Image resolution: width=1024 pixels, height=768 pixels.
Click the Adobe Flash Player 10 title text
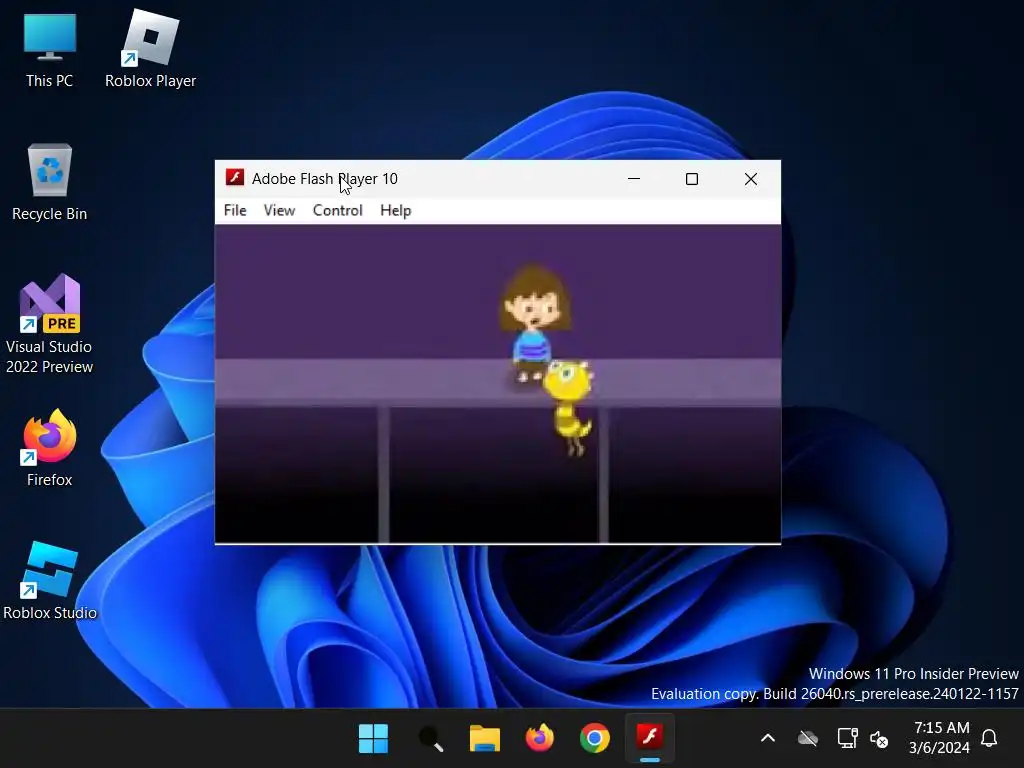click(x=325, y=178)
